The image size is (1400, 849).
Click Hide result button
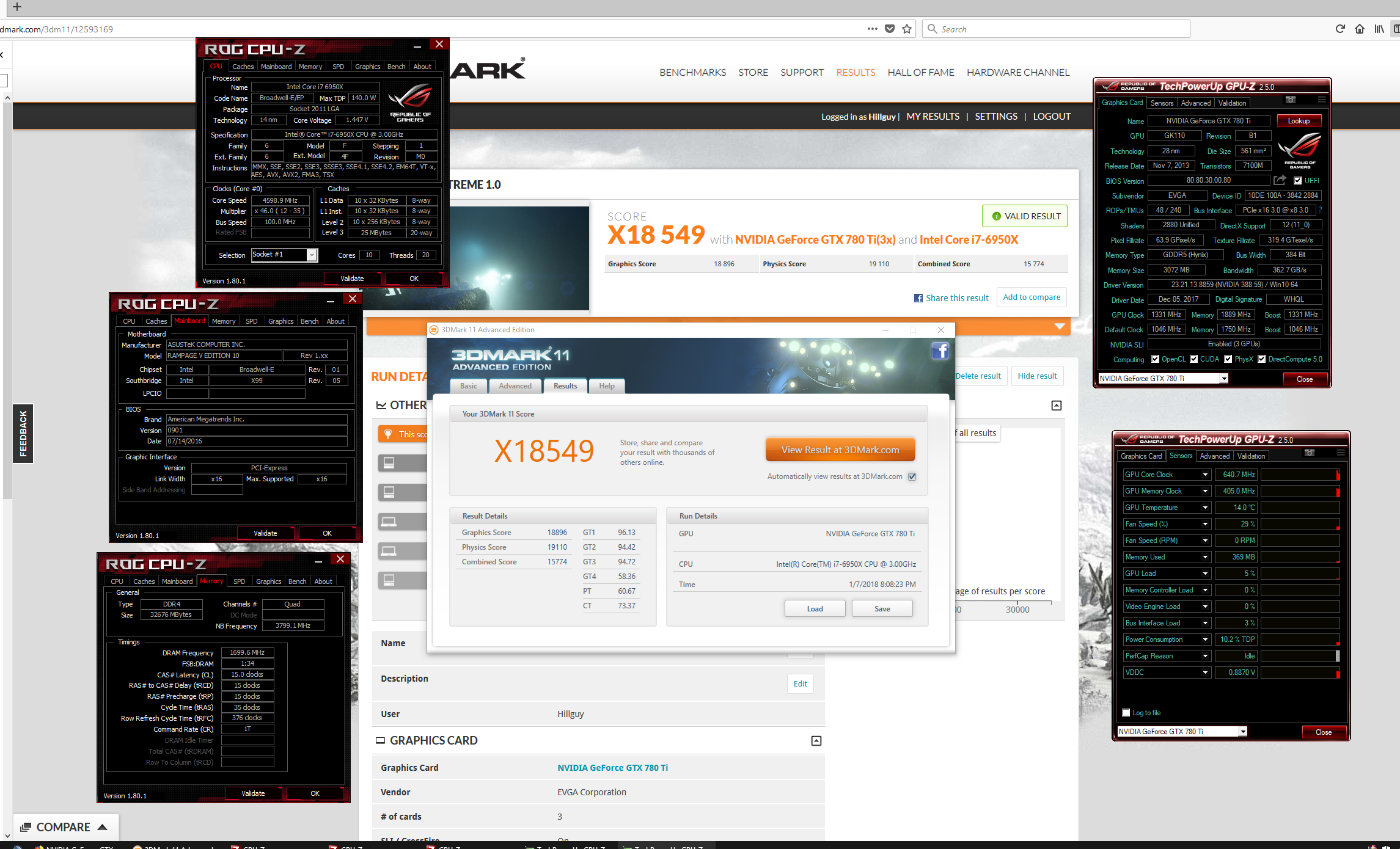coord(1037,376)
